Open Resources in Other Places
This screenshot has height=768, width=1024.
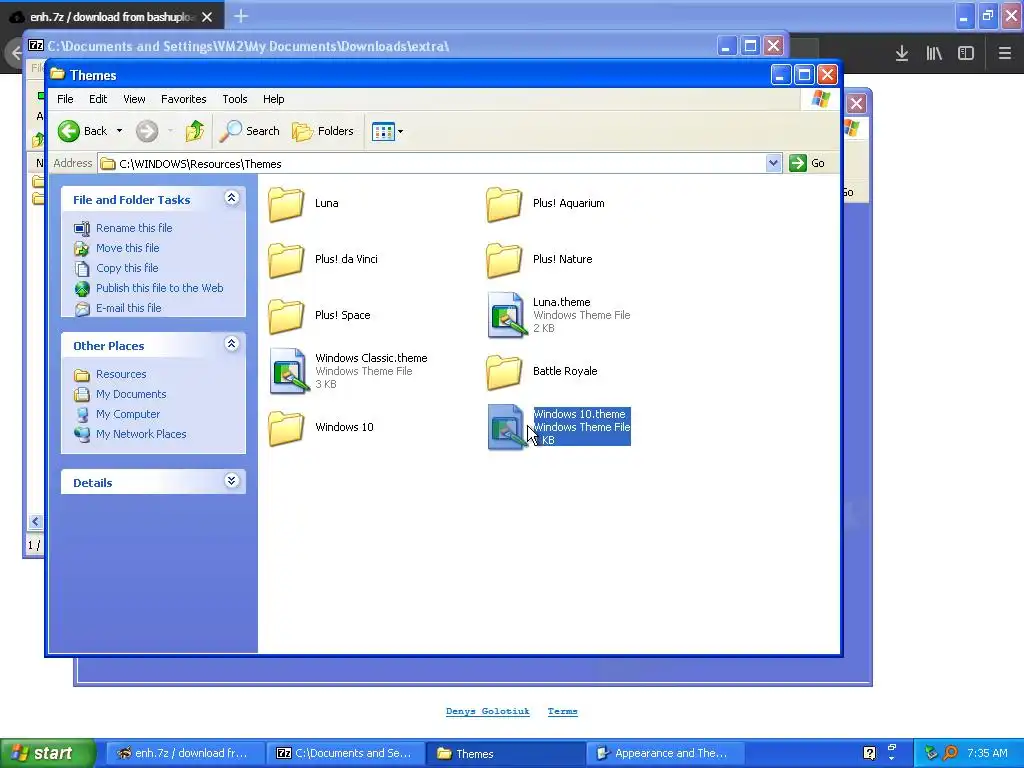[x=121, y=374]
